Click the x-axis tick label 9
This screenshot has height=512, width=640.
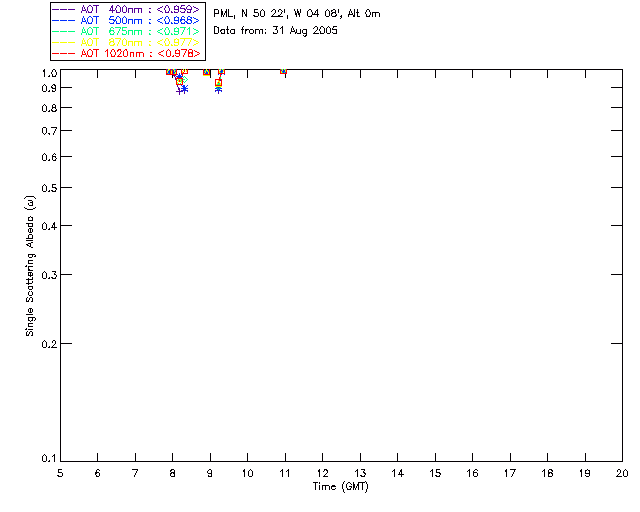pos(210,473)
